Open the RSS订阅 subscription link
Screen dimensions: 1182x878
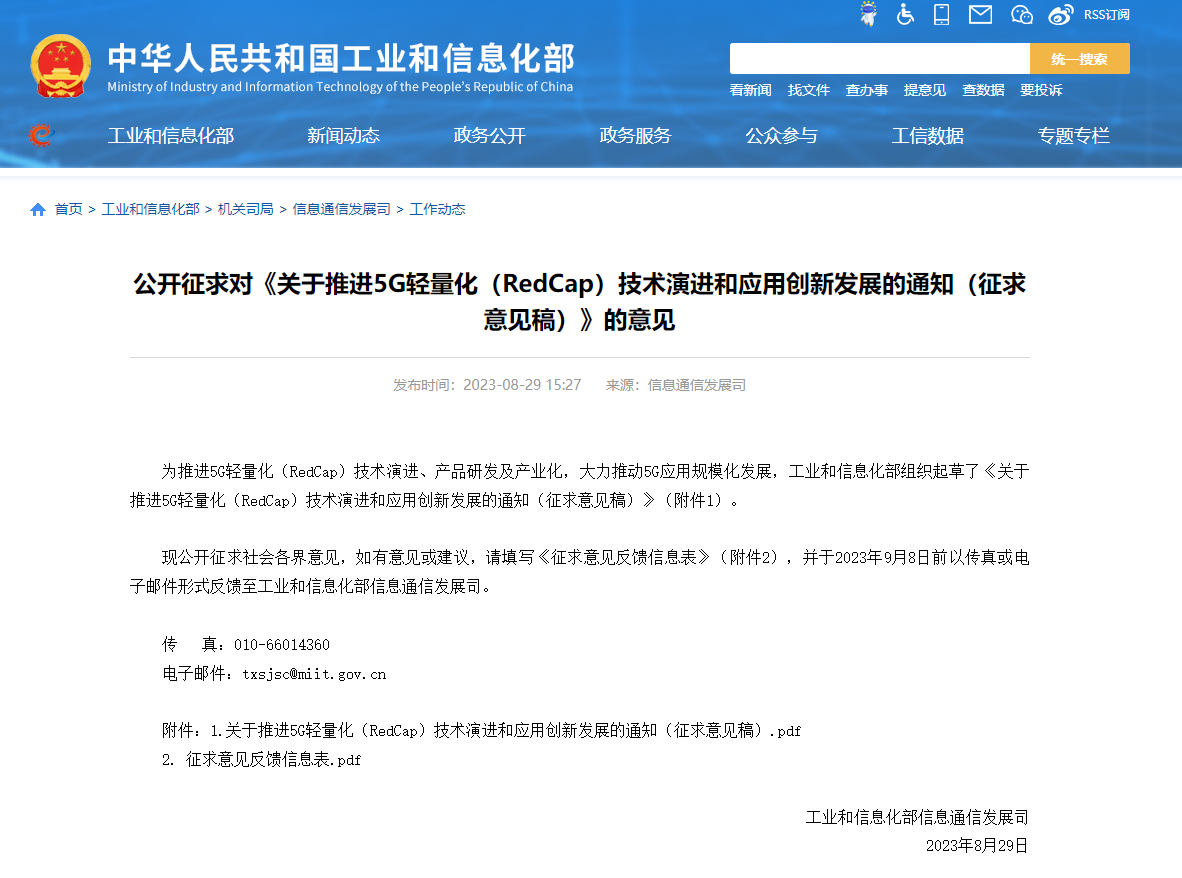(x=1106, y=14)
